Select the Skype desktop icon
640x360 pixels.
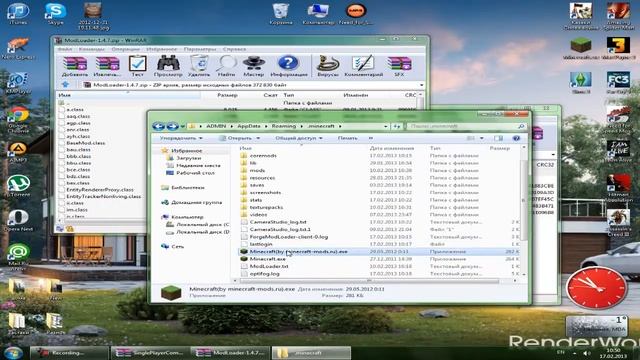(55, 14)
